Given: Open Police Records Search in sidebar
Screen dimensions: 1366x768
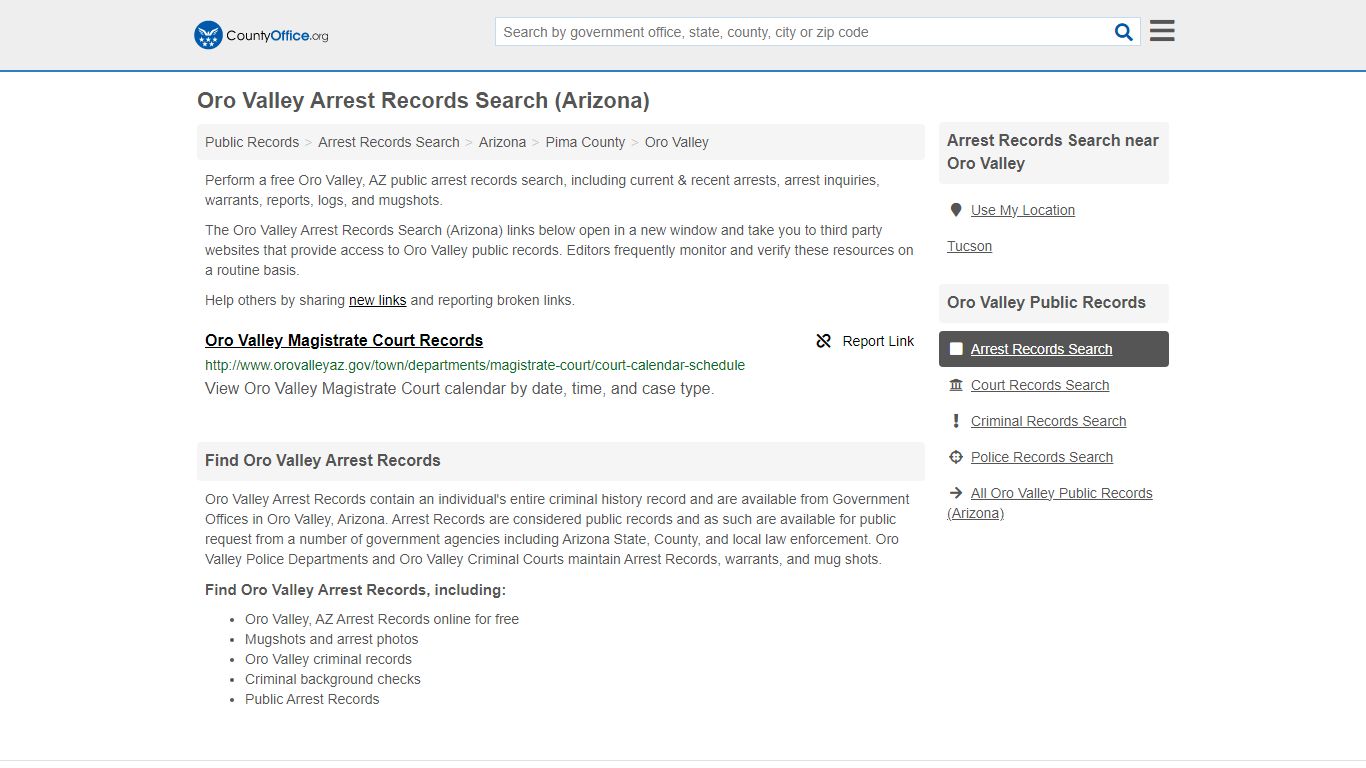Looking at the screenshot, I should pyautogui.click(x=1042, y=457).
